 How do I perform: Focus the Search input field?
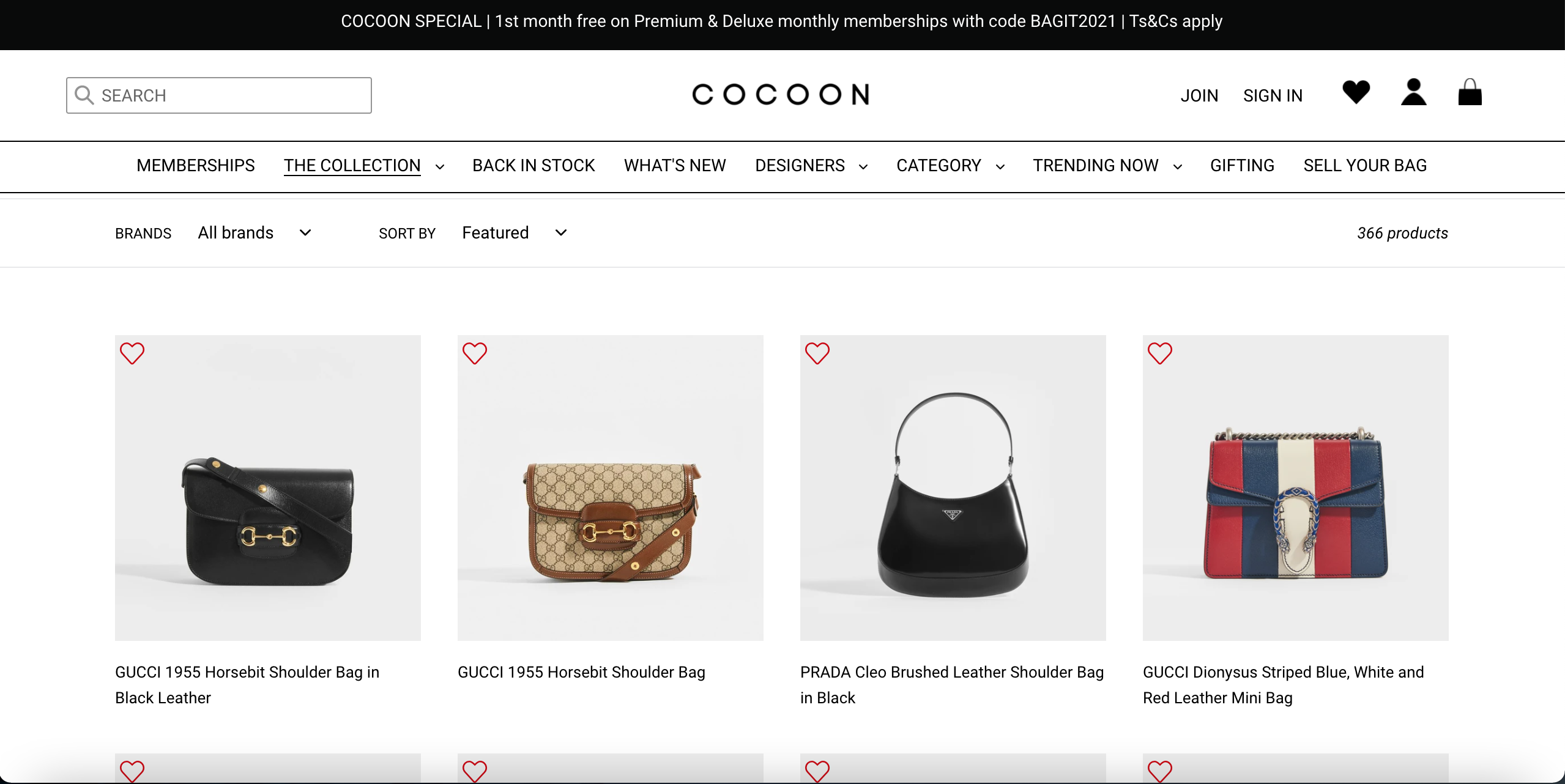click(x=232, y=95)
